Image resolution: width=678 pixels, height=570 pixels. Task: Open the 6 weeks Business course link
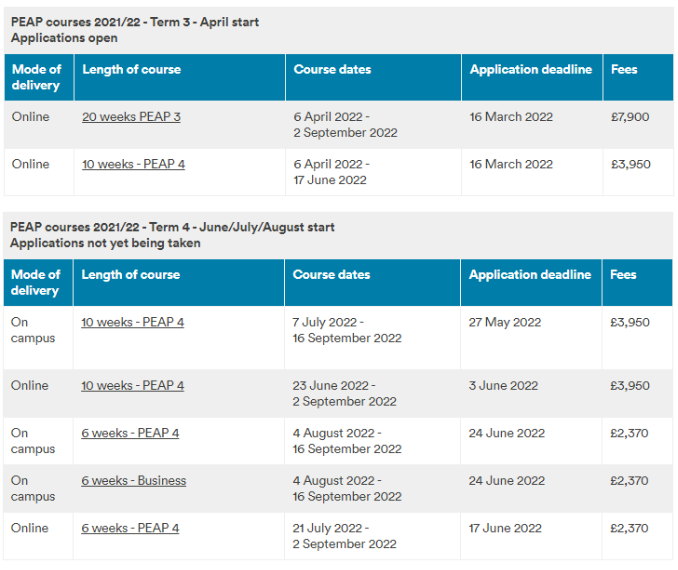[x=133, y=481]
